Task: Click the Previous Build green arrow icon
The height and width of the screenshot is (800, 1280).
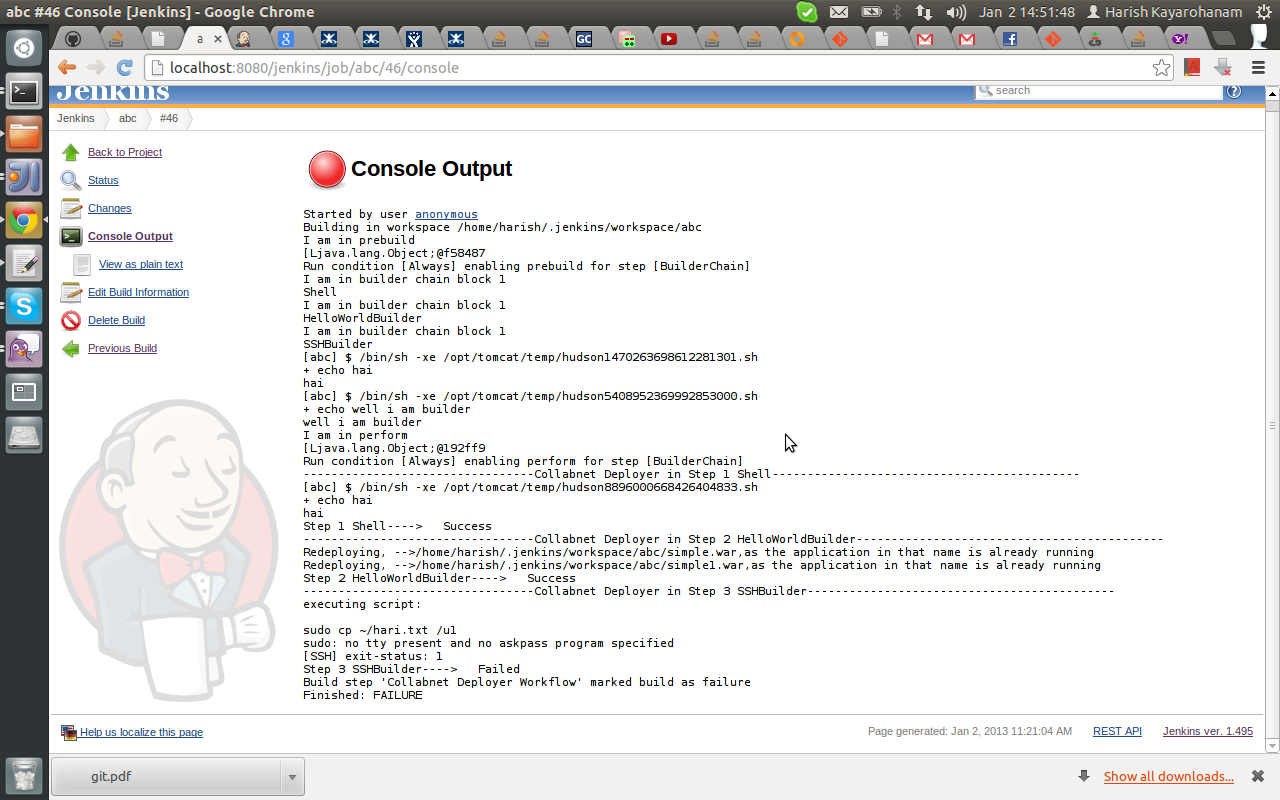Action: 70,348
